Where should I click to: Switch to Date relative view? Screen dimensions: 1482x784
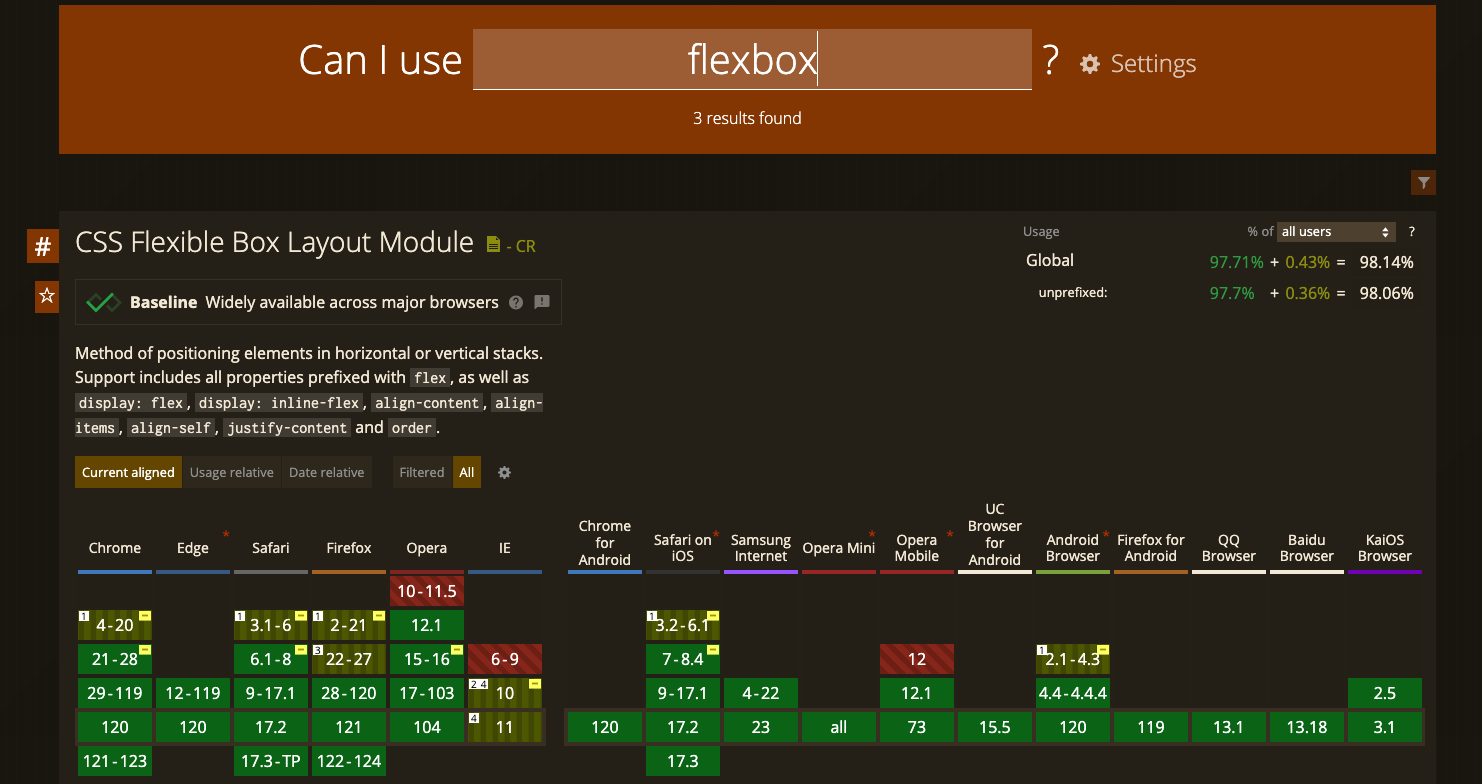[327, 472]
